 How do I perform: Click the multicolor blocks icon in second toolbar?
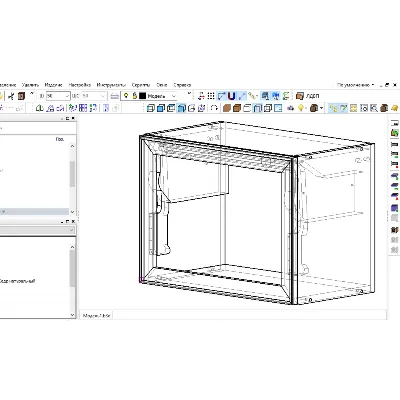(93, 108)
